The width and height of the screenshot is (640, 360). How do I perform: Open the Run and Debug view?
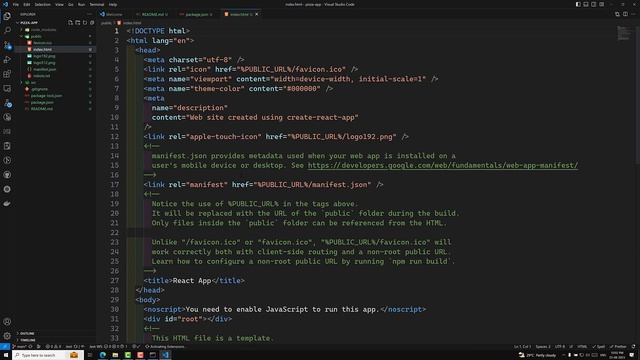7,60
